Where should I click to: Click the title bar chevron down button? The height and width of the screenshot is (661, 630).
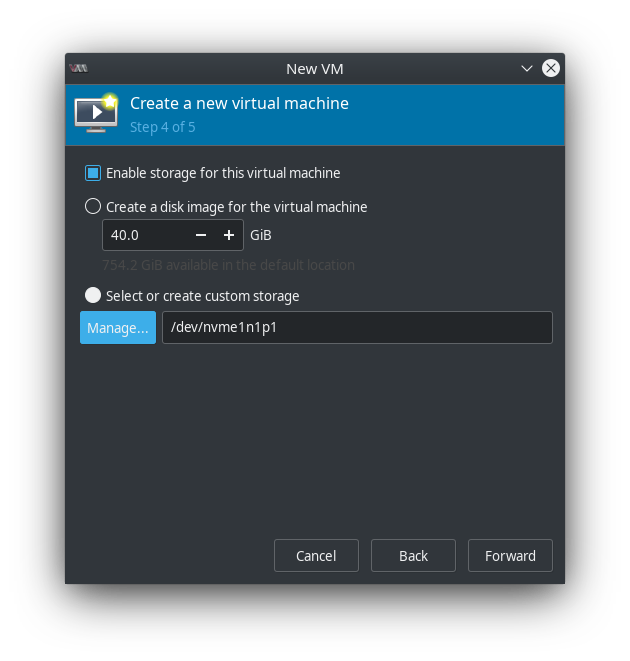click(x=527, y=68)
